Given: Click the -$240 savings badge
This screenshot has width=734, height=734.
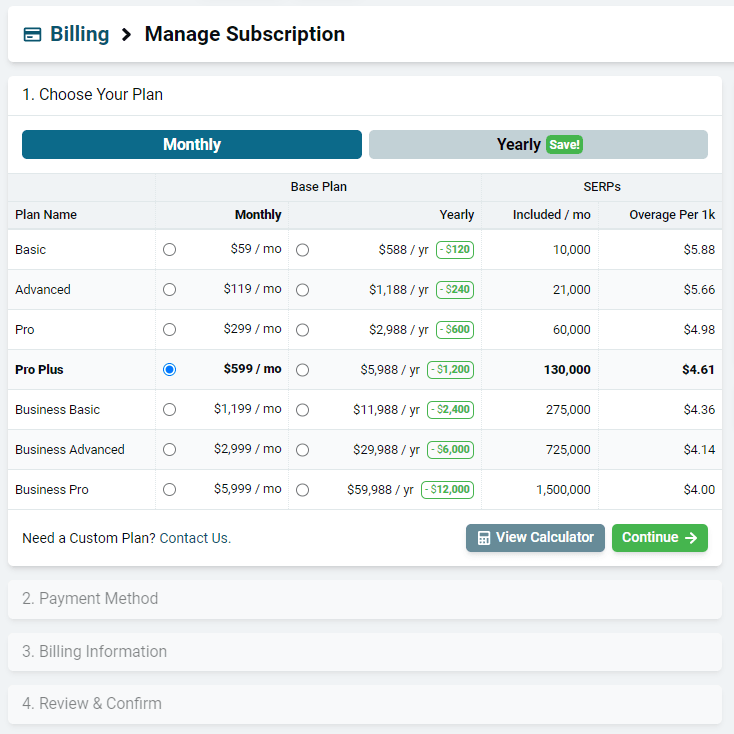Looking at the screenshot, I should pyautogui.click(x=455, y=290).
